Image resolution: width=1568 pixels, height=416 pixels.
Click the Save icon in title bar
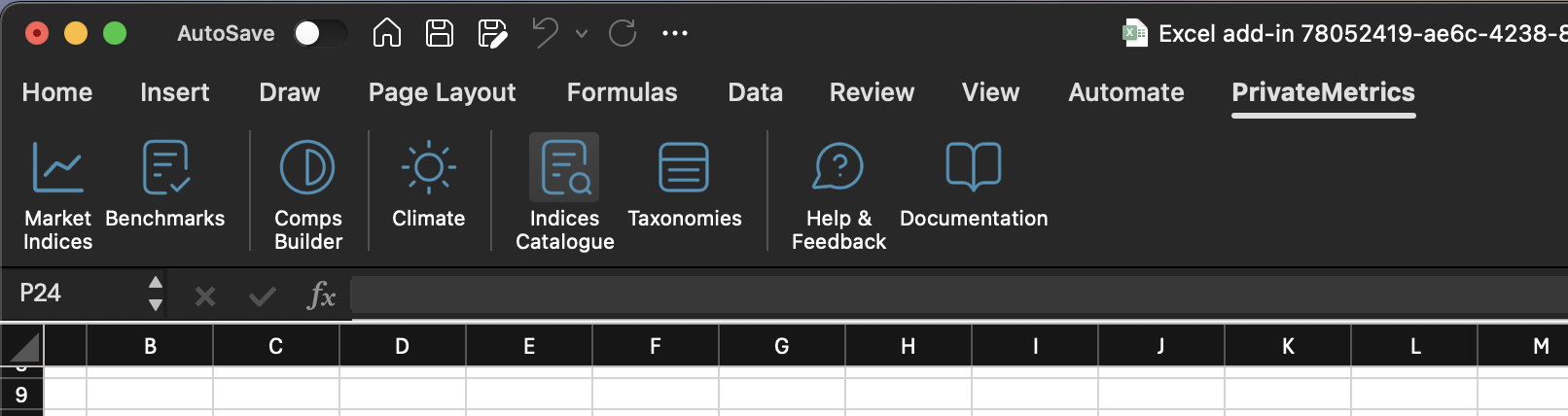(x=440, y=34)
